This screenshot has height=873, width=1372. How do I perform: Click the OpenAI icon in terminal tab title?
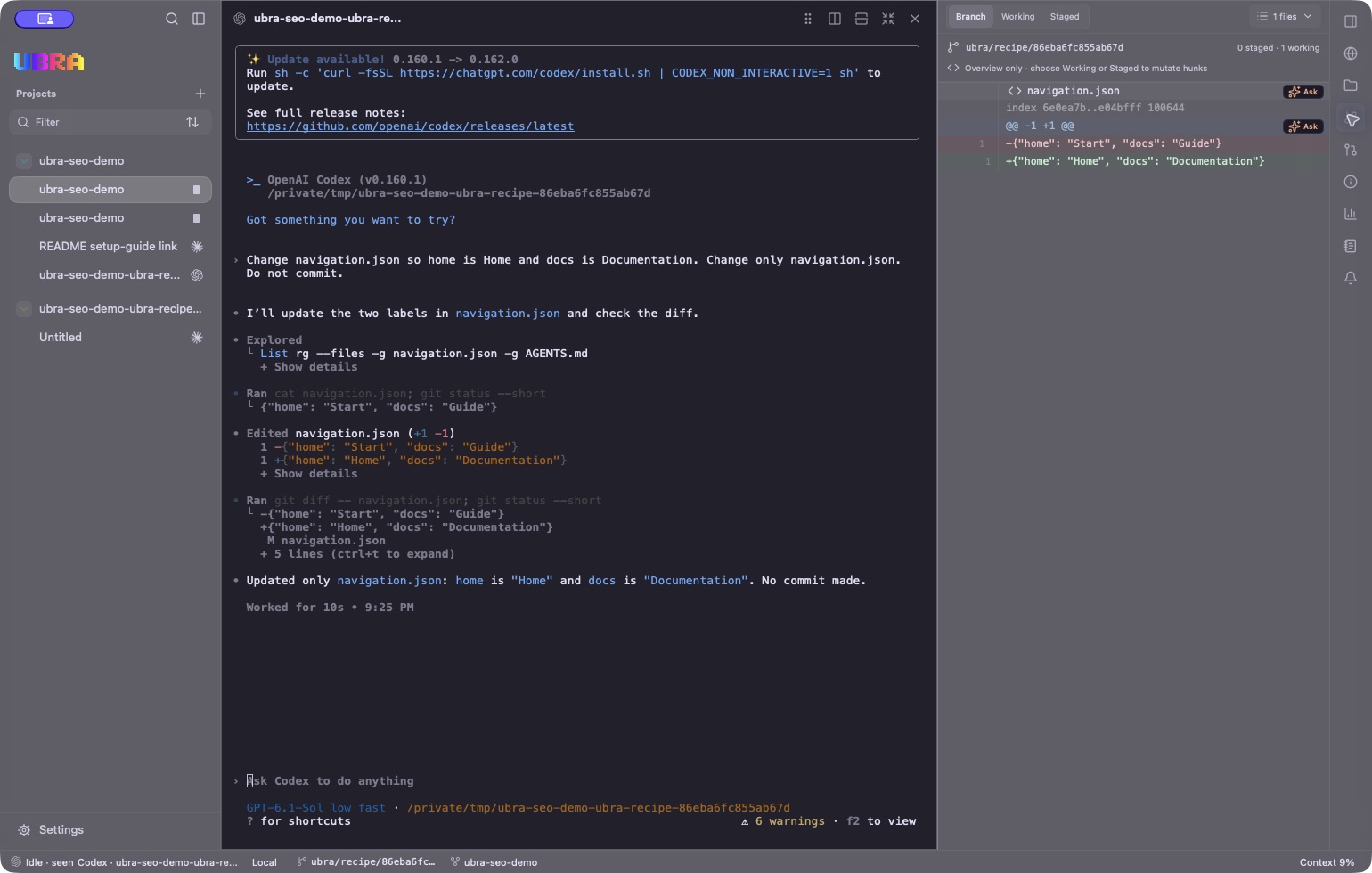point(240,19)
